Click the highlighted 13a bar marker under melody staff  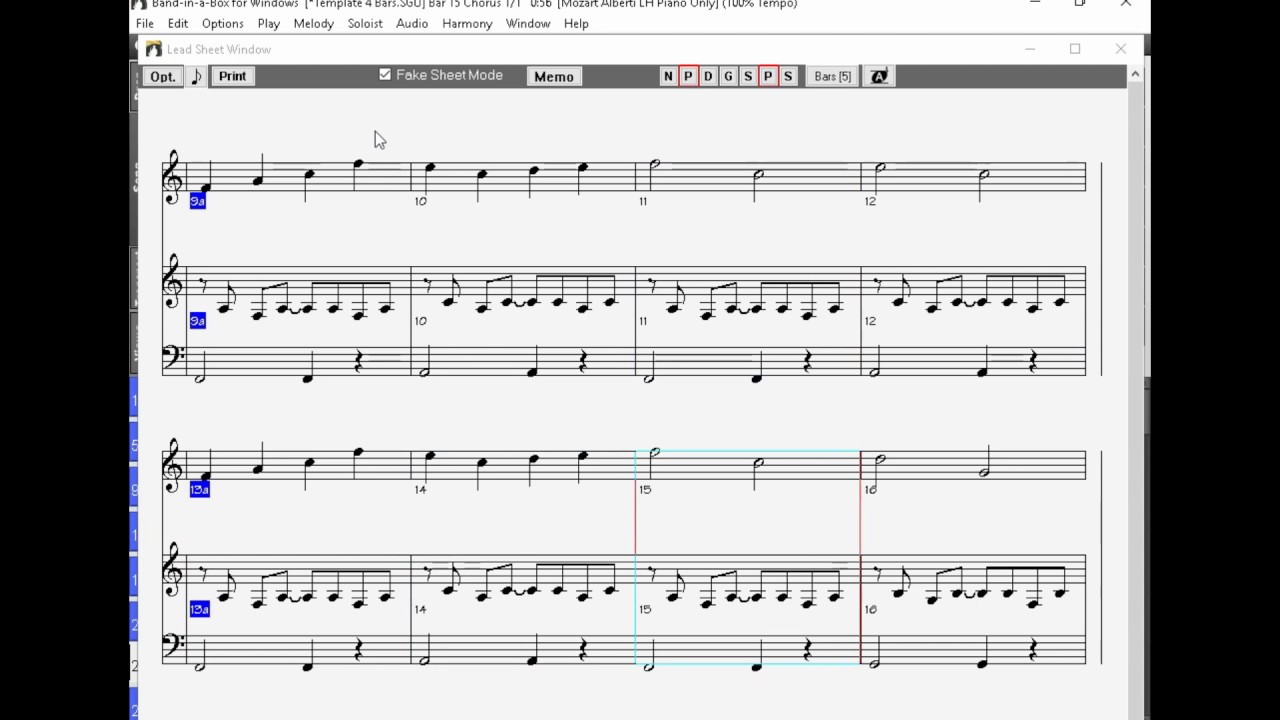tap(199, 489)
